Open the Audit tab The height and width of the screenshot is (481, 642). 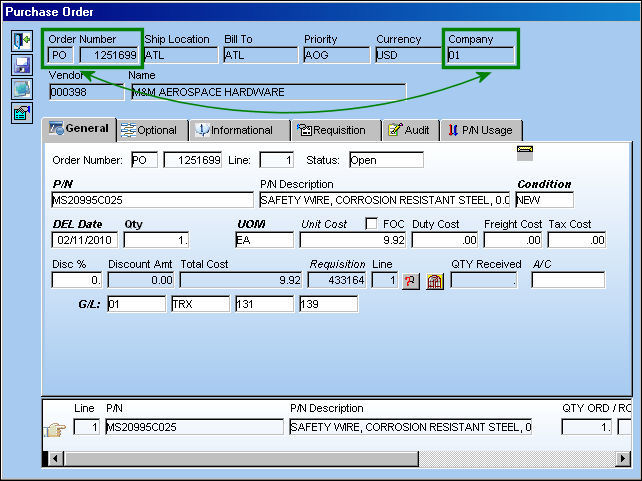[411, 130]
